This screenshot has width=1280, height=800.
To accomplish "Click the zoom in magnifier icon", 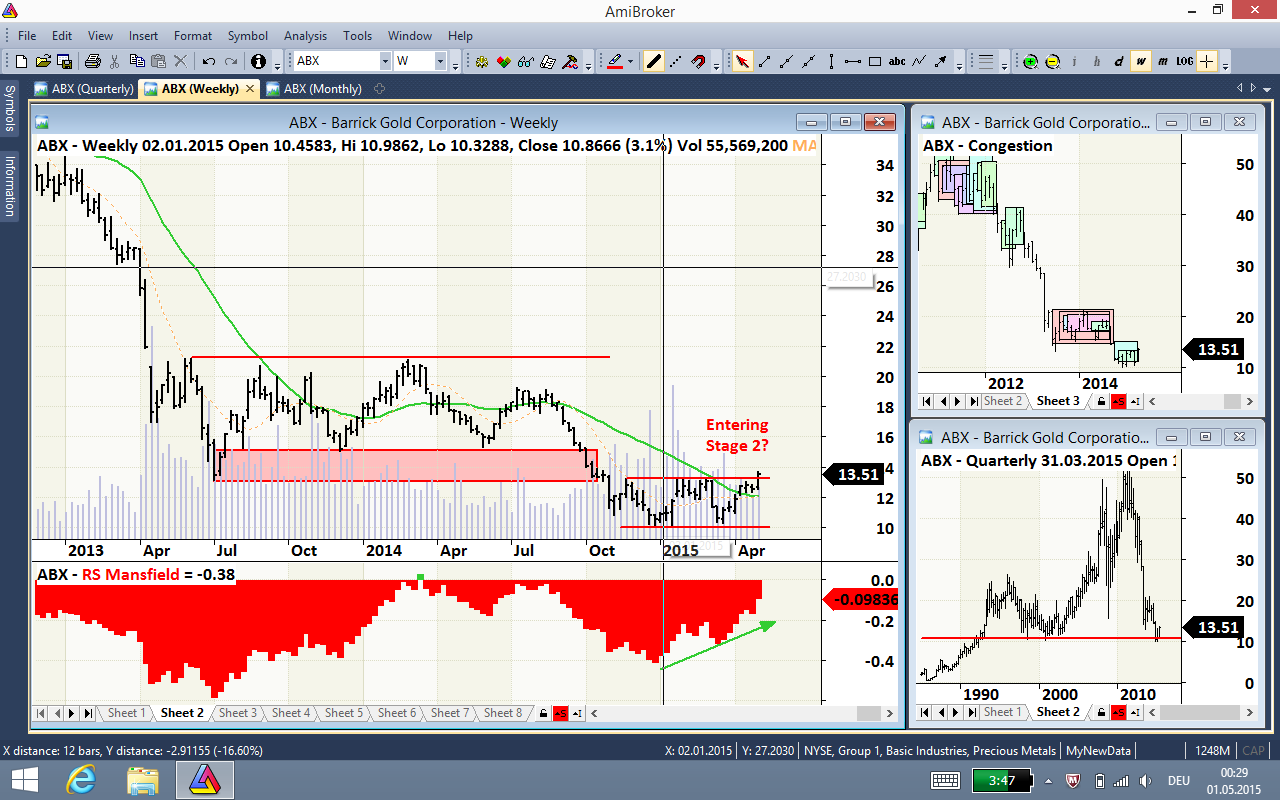I will point(1031,61).
